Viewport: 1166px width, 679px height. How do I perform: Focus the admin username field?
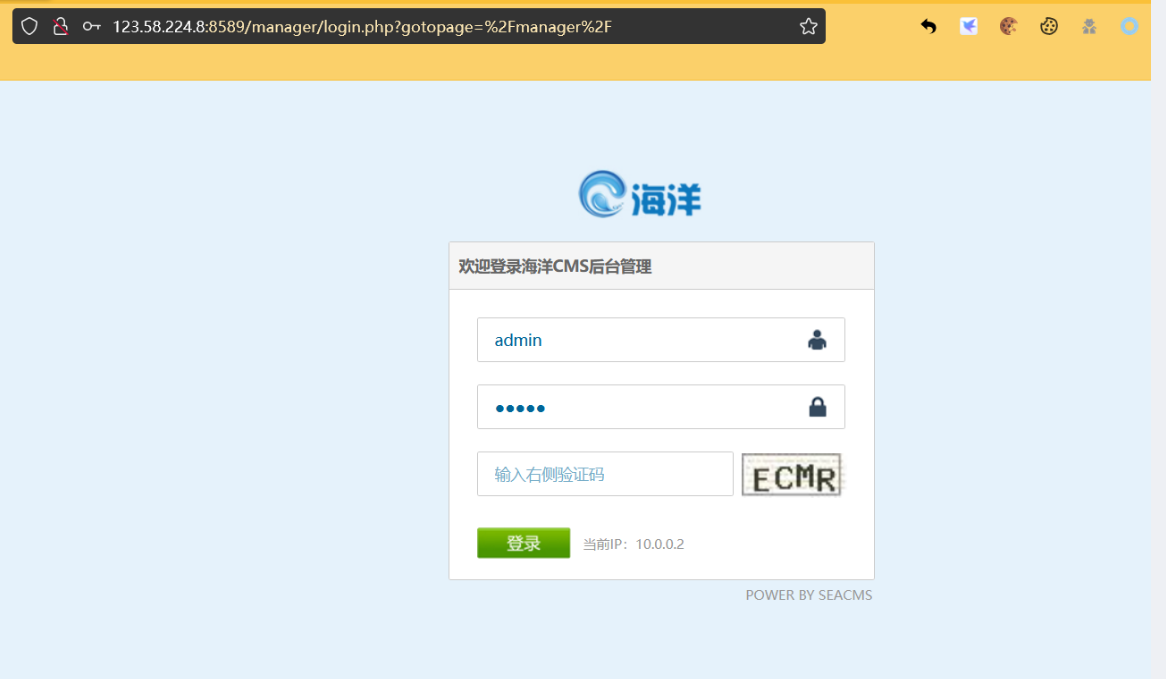pyautogui.click(x=660, y=340)
